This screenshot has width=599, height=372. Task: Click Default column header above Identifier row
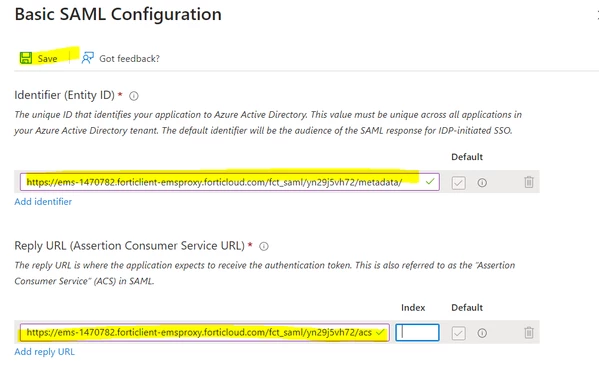[x=467, y=157]
